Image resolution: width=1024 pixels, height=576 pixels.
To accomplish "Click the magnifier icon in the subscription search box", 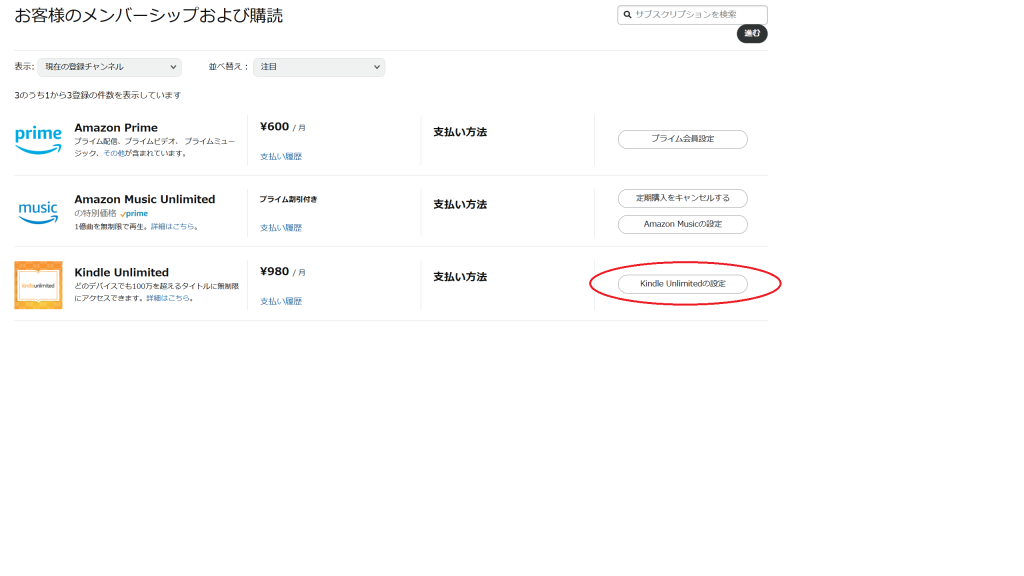I will [x=627, y=15].
